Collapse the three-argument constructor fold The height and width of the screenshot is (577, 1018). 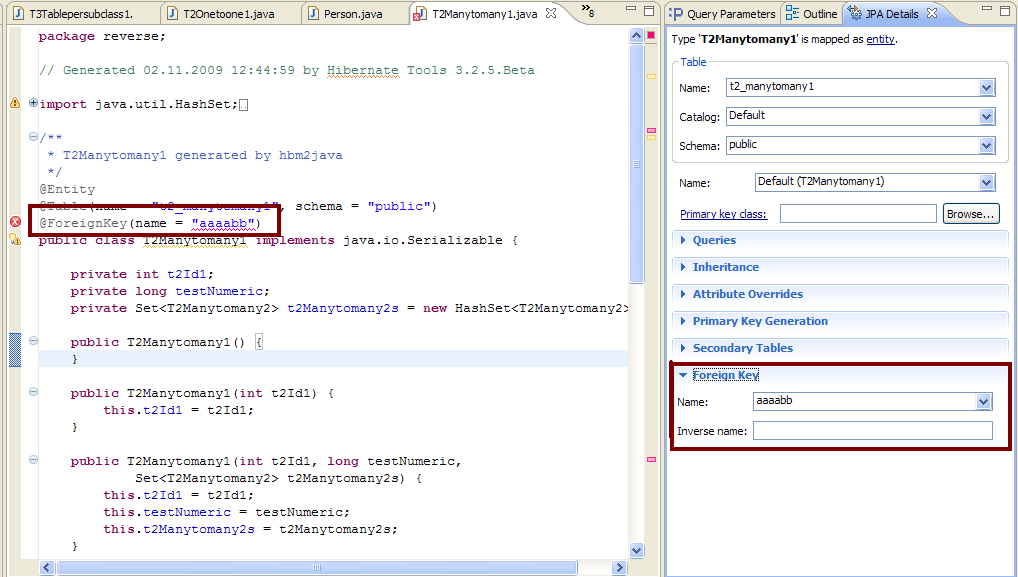pyautogui.click(x=33, y=460)
